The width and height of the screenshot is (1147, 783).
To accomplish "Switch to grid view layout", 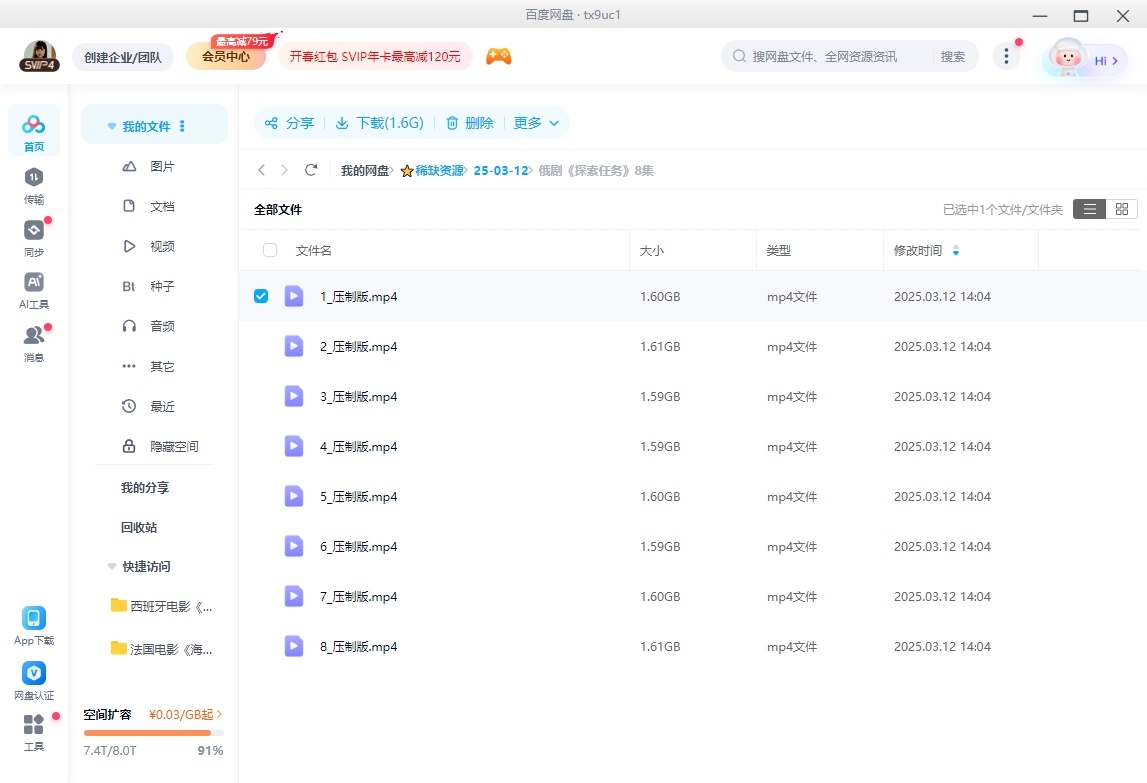I will click(1121, 209).
